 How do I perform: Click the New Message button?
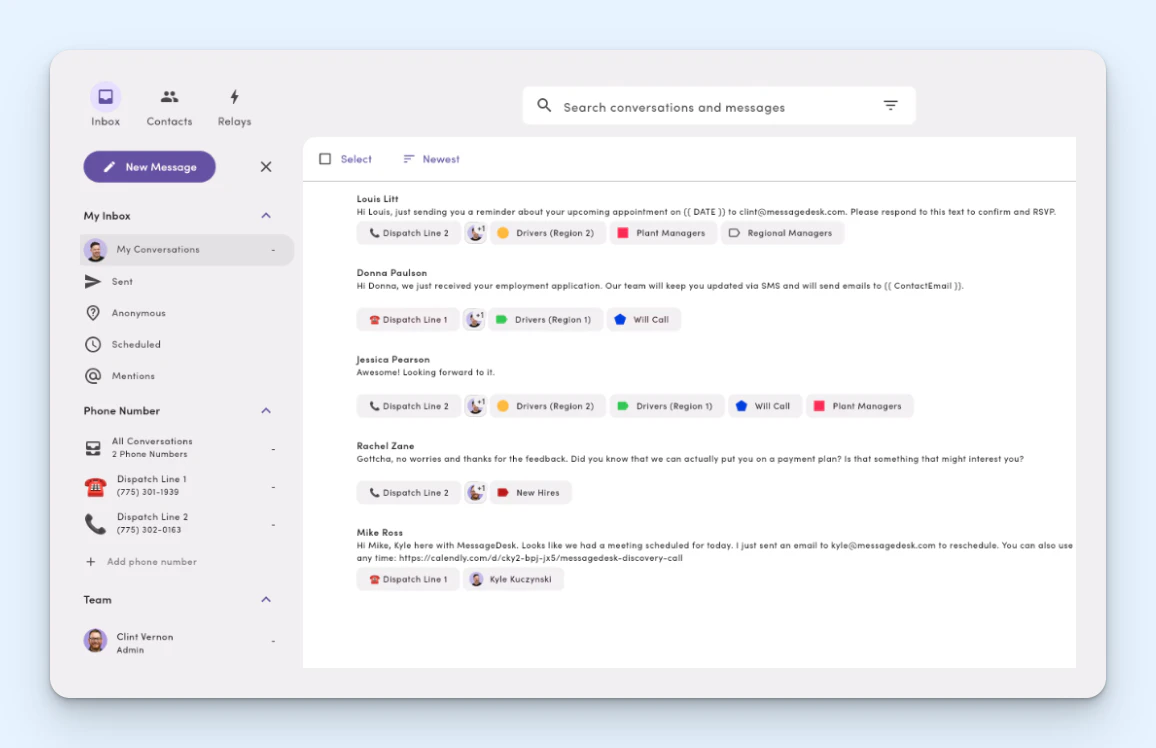tap(149, 166)
